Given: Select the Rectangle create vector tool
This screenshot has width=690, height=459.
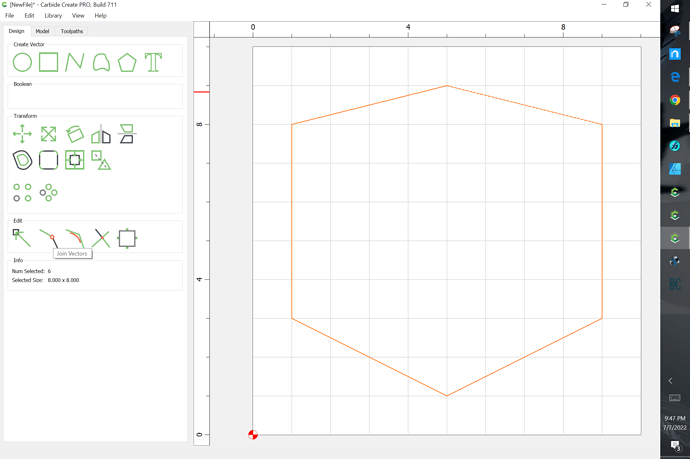Looking at the screenshot, I should click(x=48, y=62).
